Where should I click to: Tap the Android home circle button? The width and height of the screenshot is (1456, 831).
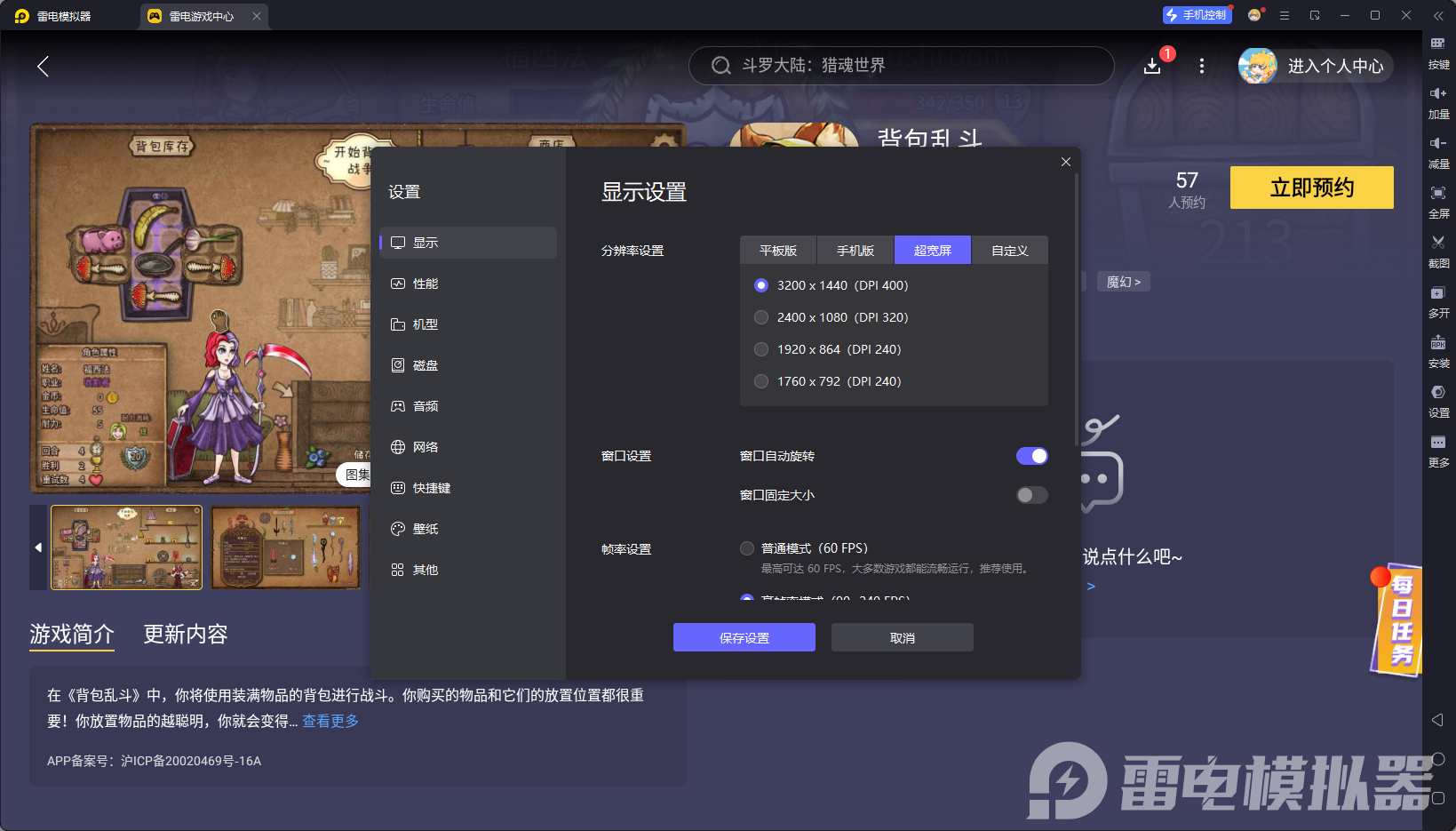[1438, 759]
